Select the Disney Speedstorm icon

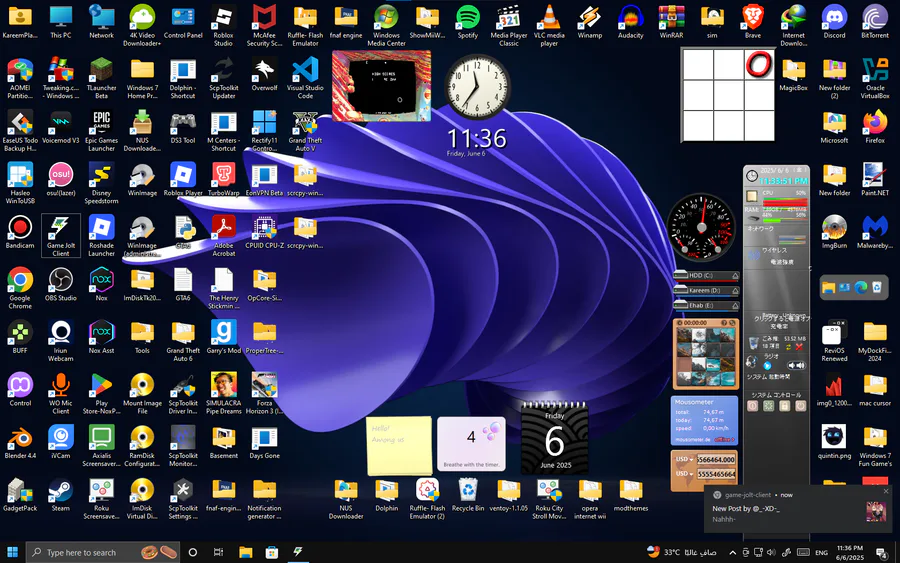click(x=101, y=184)
